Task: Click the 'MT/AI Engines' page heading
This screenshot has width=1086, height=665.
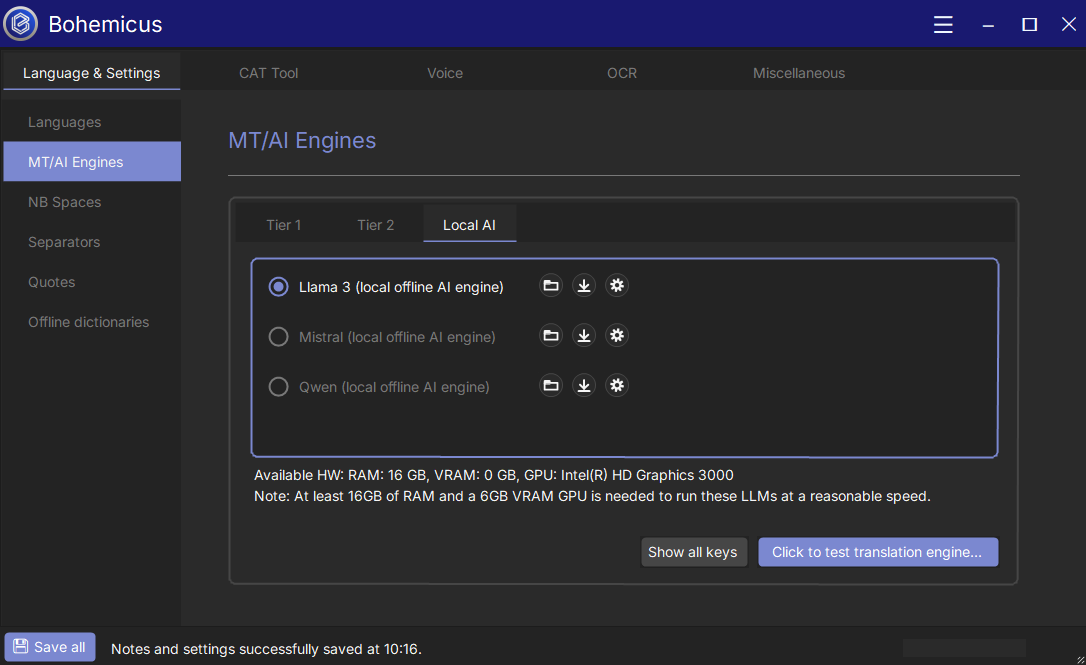Action: coord(302,141)
